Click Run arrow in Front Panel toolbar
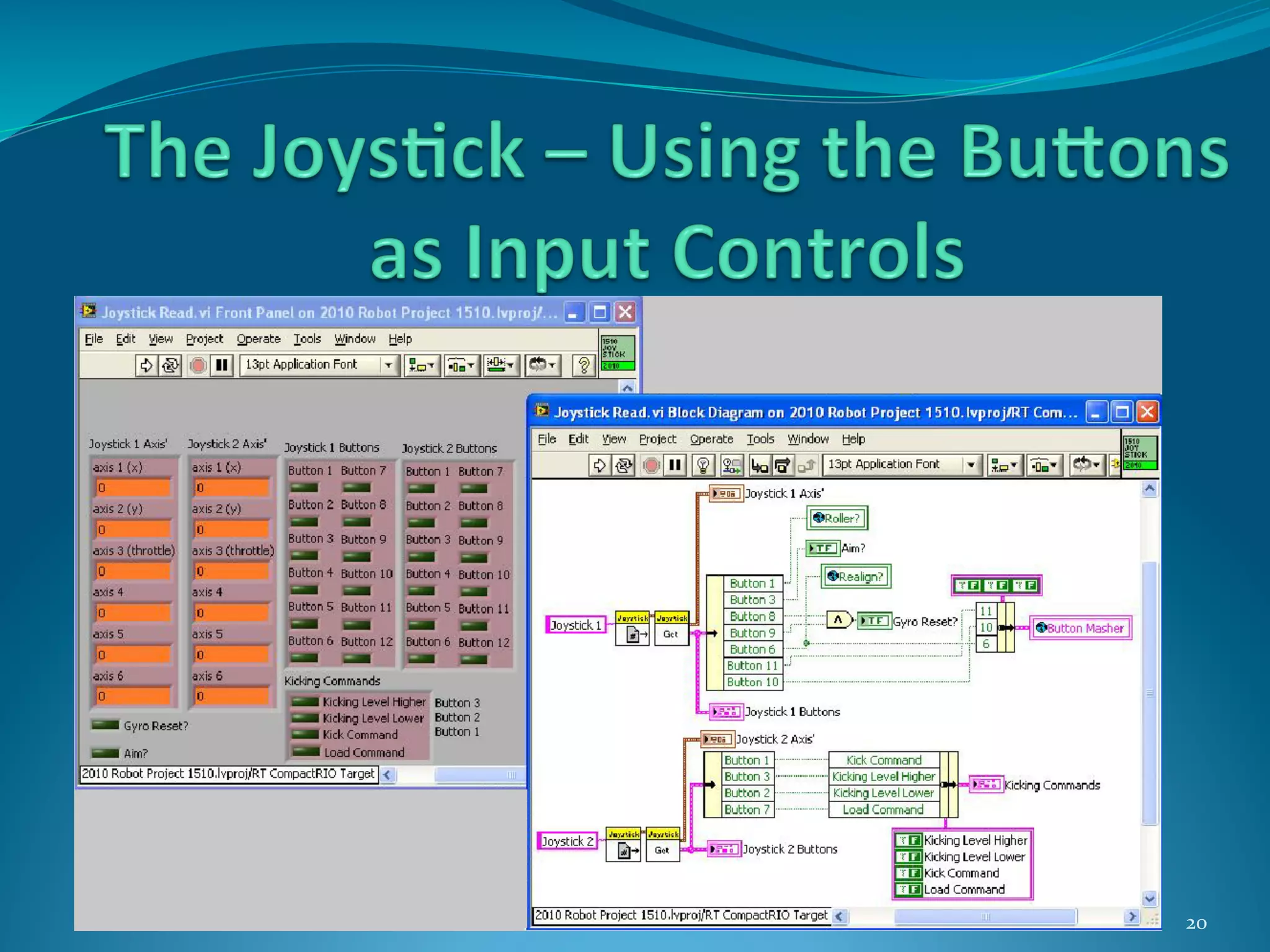 tap(146, 365)
